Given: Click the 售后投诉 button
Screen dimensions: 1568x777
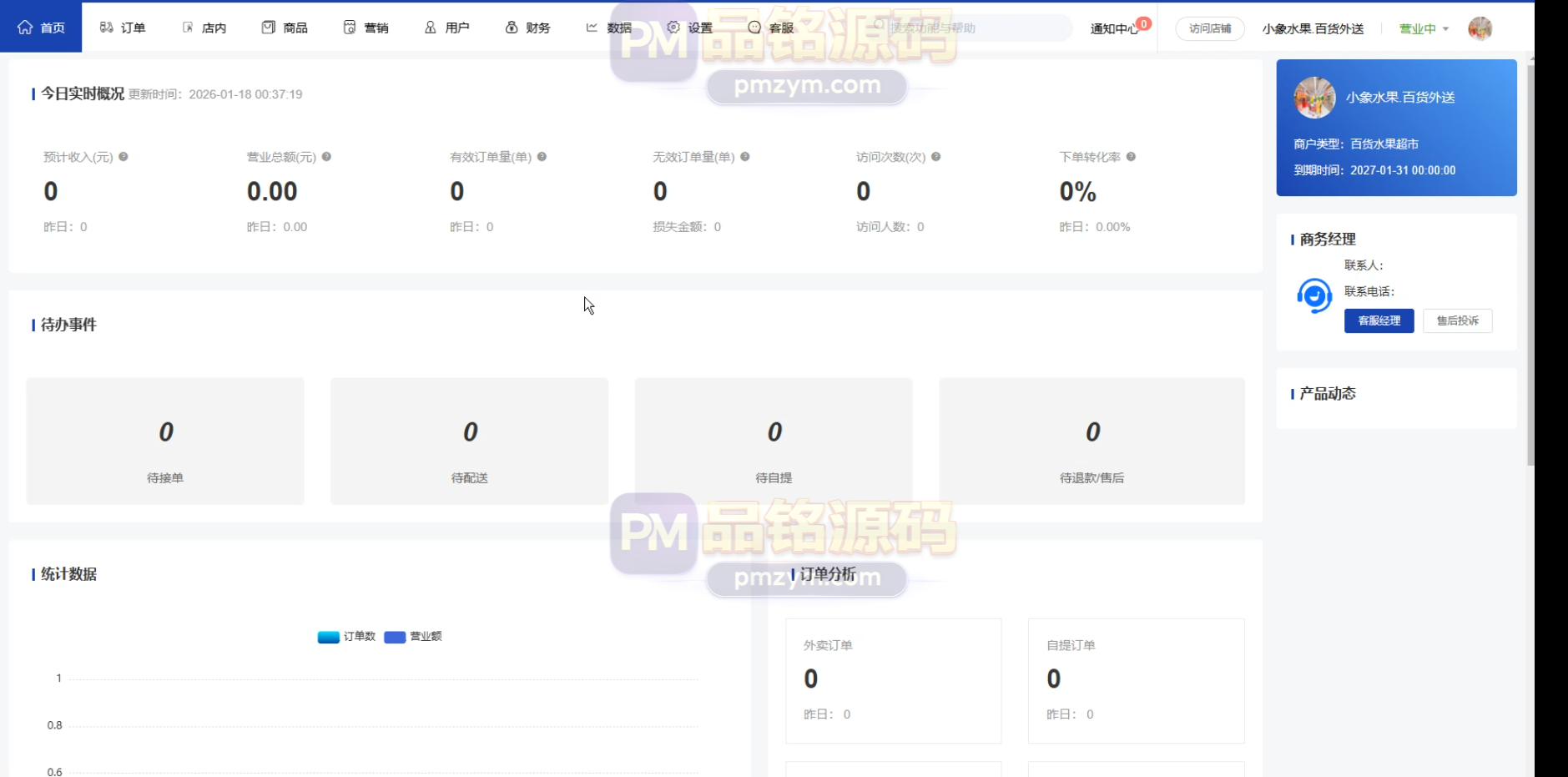Looking at the screenshot, I should (1457, 320).
